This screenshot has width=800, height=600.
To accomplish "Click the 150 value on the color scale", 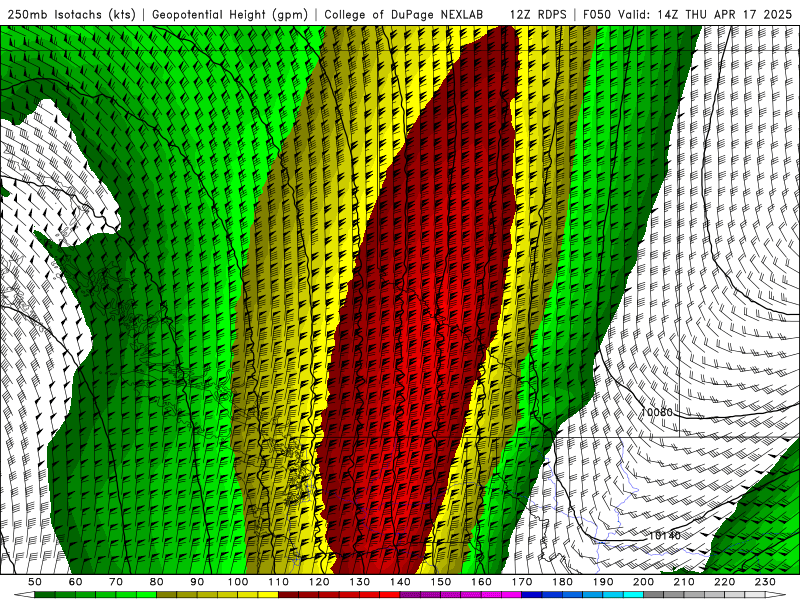I will click(x=441, y=582).
